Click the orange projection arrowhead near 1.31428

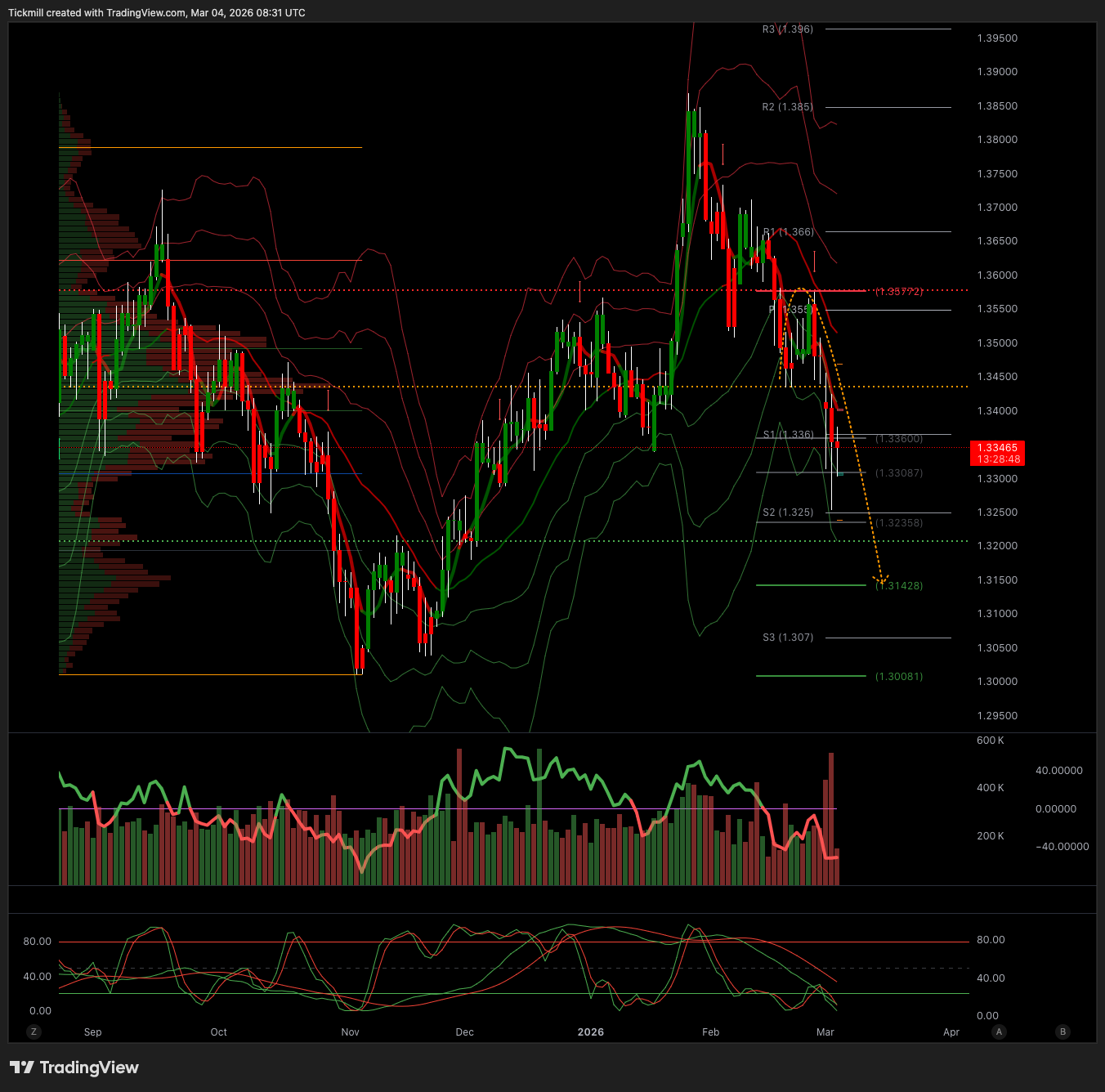click(x=881, y=580)
